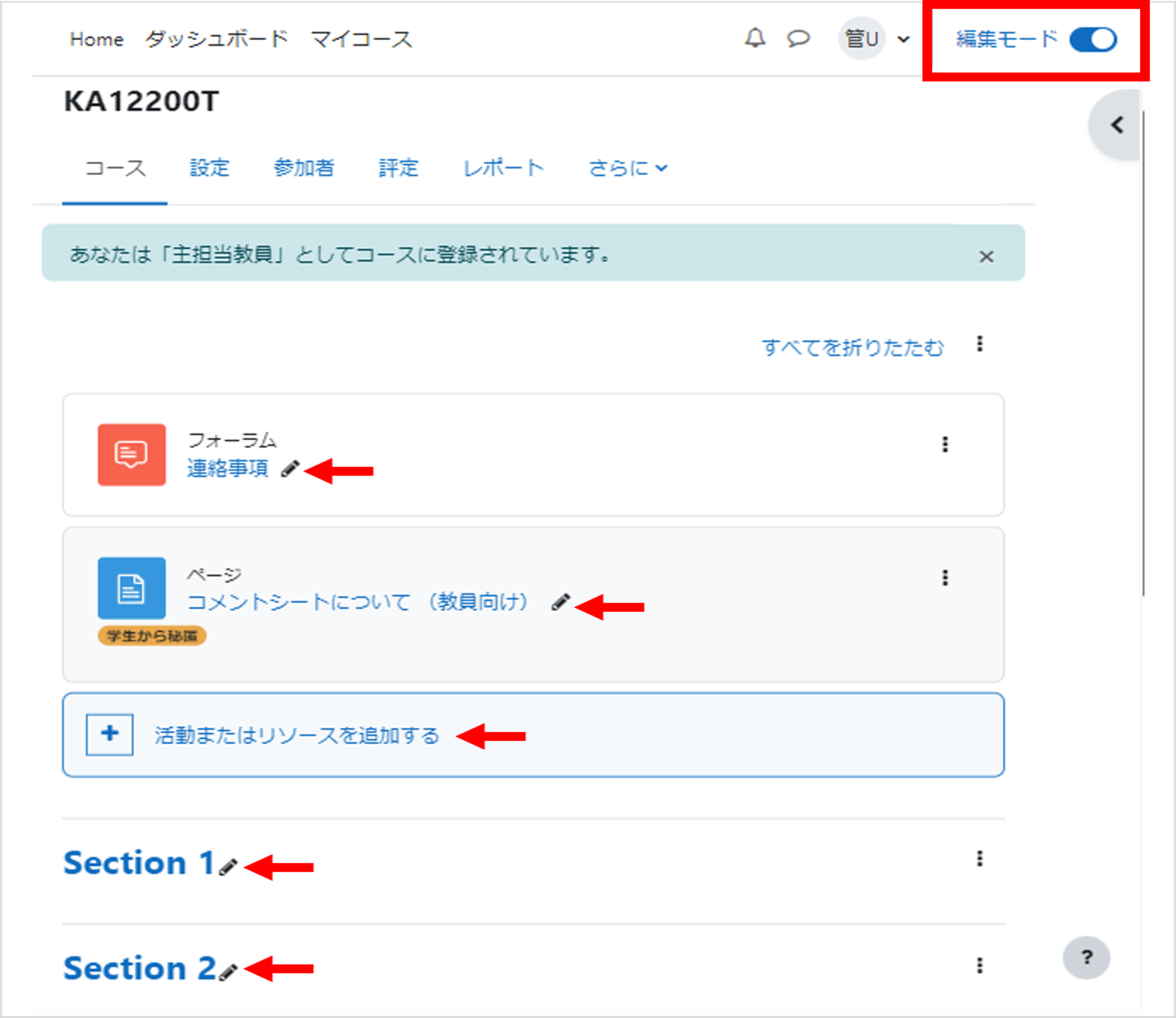
Task: Click the KA12200T course title
Action: (142, 101)
